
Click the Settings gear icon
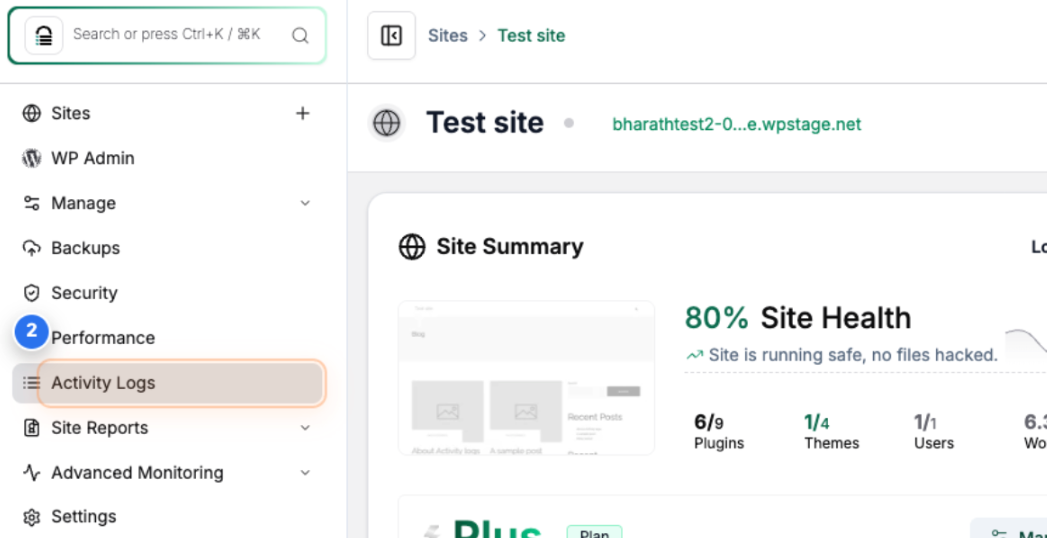click(31, 517)
